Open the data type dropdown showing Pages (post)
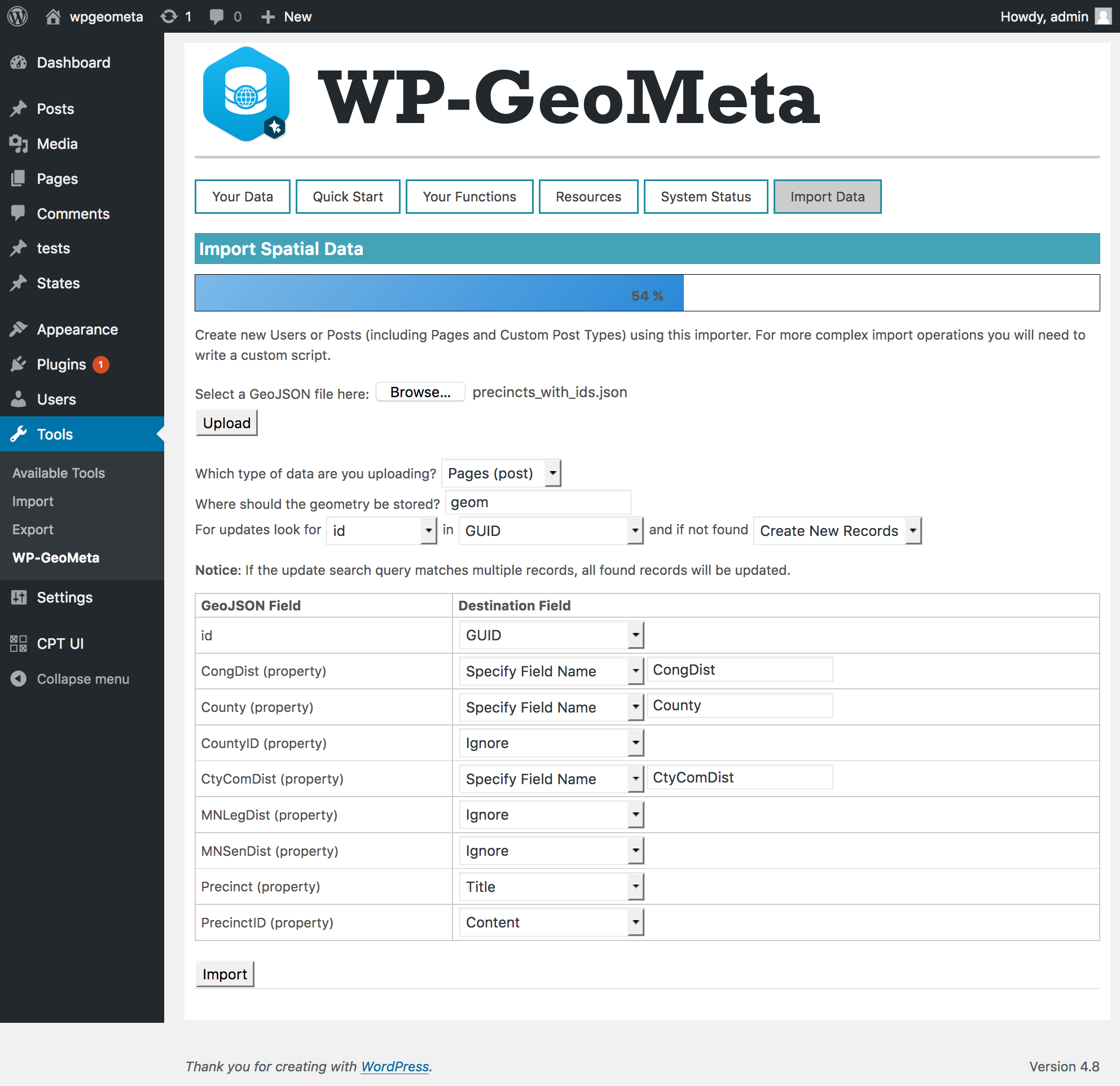 [501, 473]
